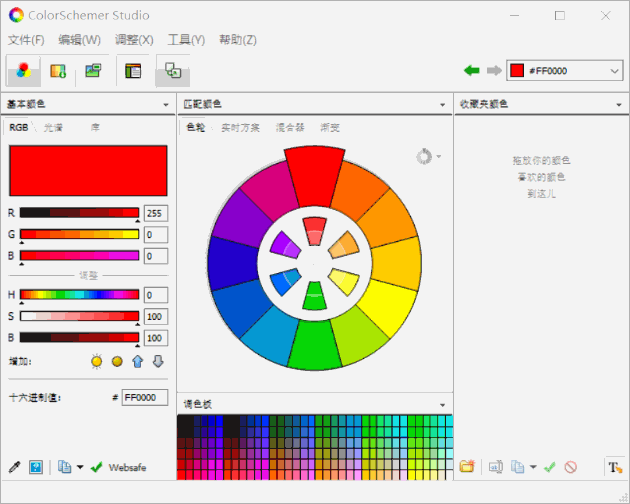630x504 pixels.
Task: Open the 文件(F) menu
Action: 26,40
